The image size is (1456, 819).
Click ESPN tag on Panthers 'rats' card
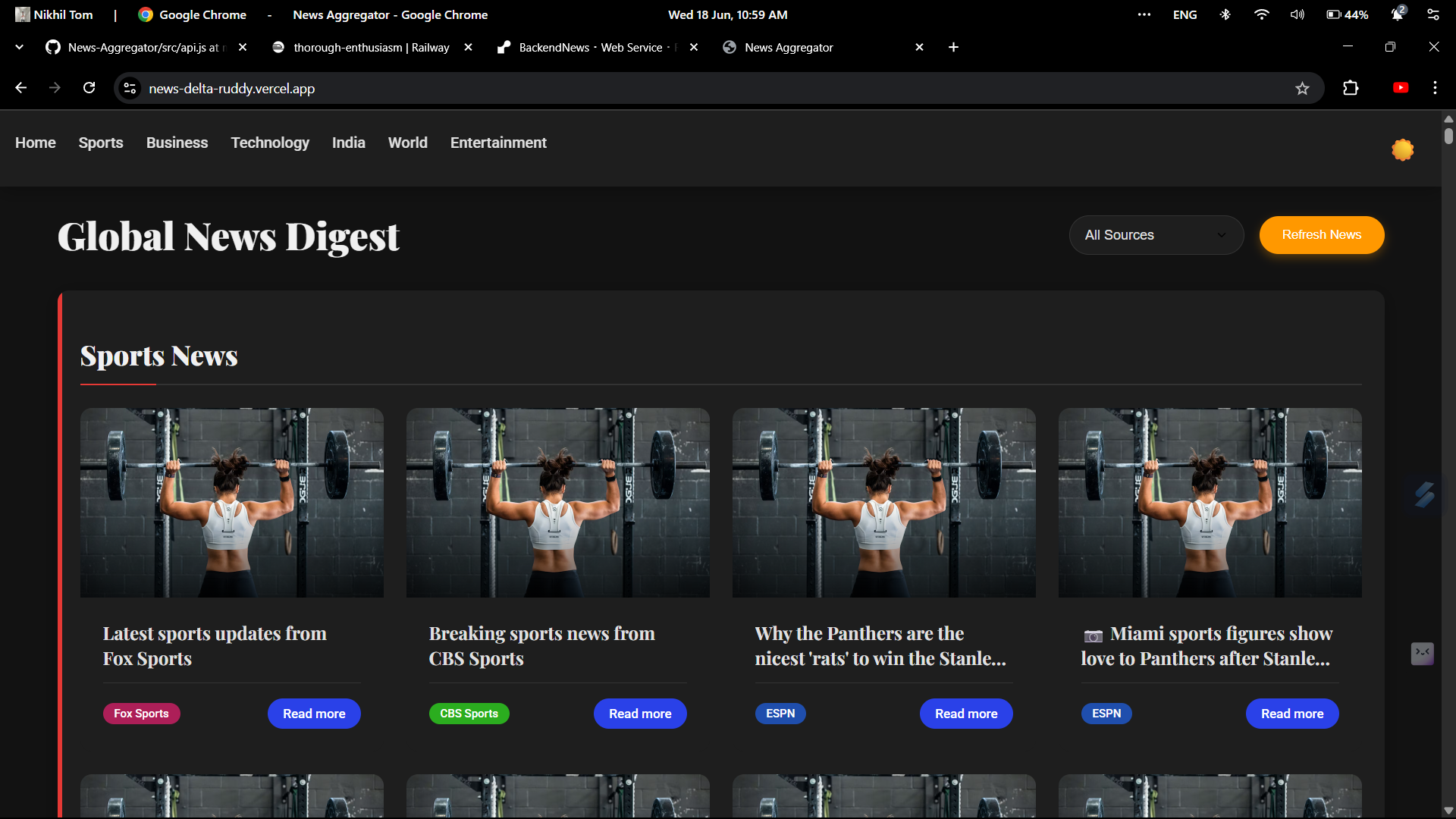click(780, 714)
